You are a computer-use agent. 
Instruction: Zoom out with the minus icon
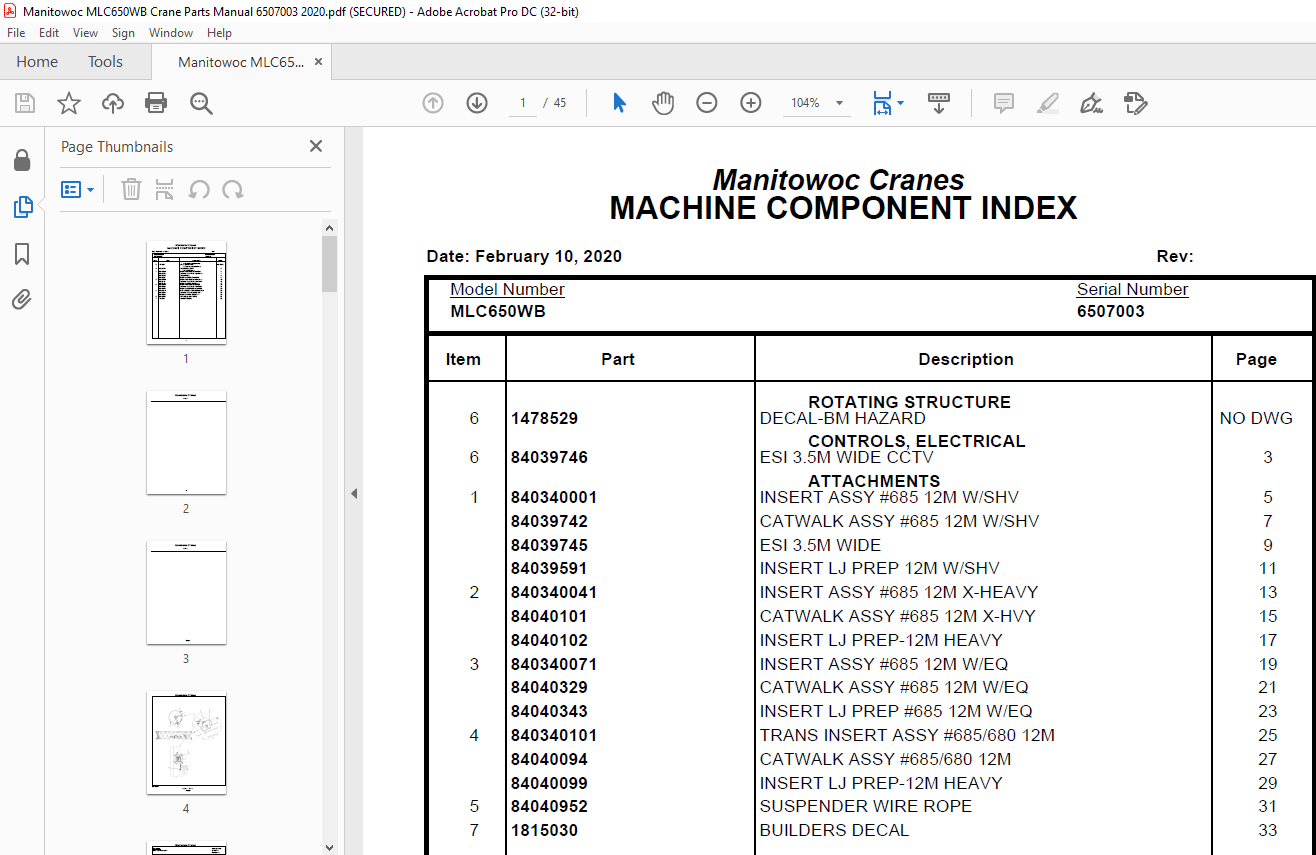click(707, 103)
